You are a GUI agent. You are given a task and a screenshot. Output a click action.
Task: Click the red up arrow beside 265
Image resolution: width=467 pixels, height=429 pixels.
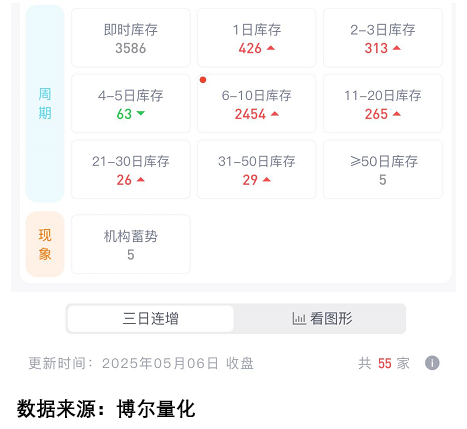click(397, 114)
